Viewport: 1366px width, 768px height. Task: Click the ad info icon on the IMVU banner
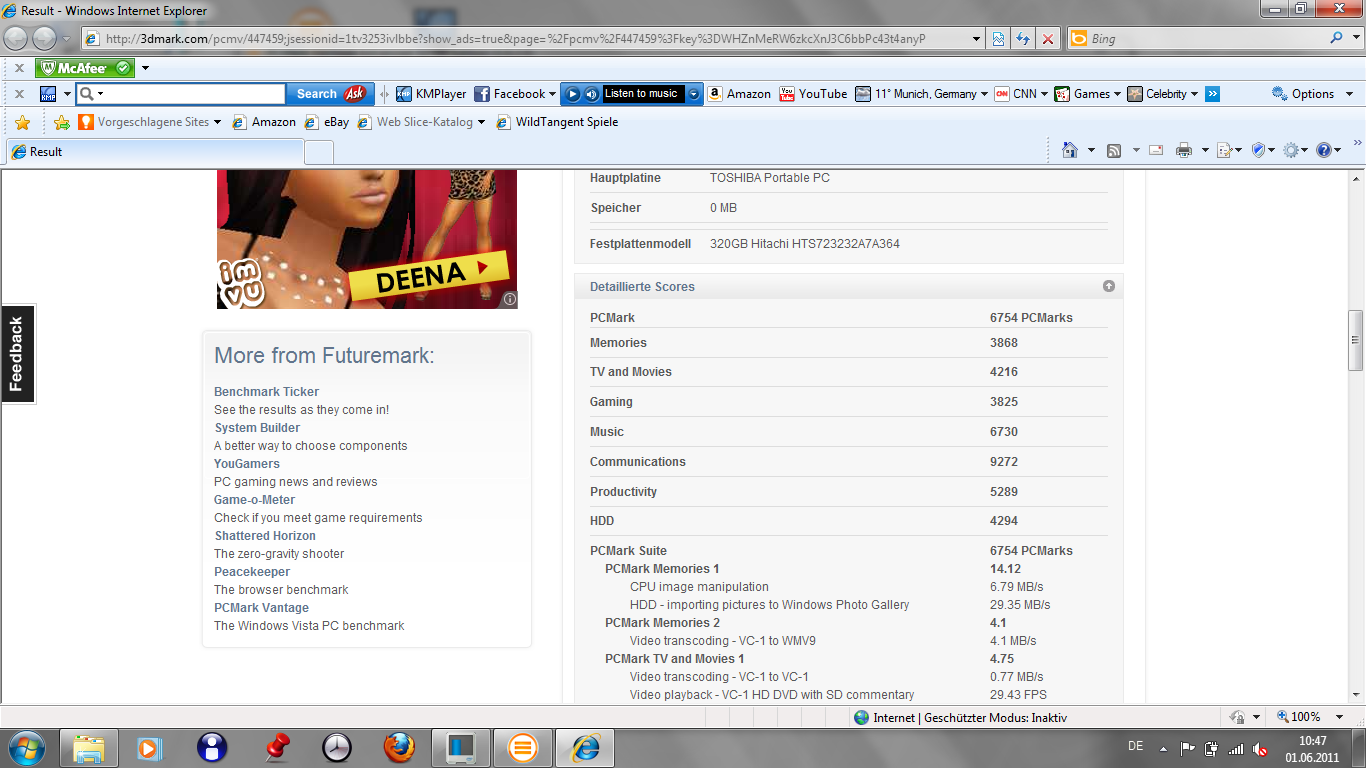click(509, 299)
